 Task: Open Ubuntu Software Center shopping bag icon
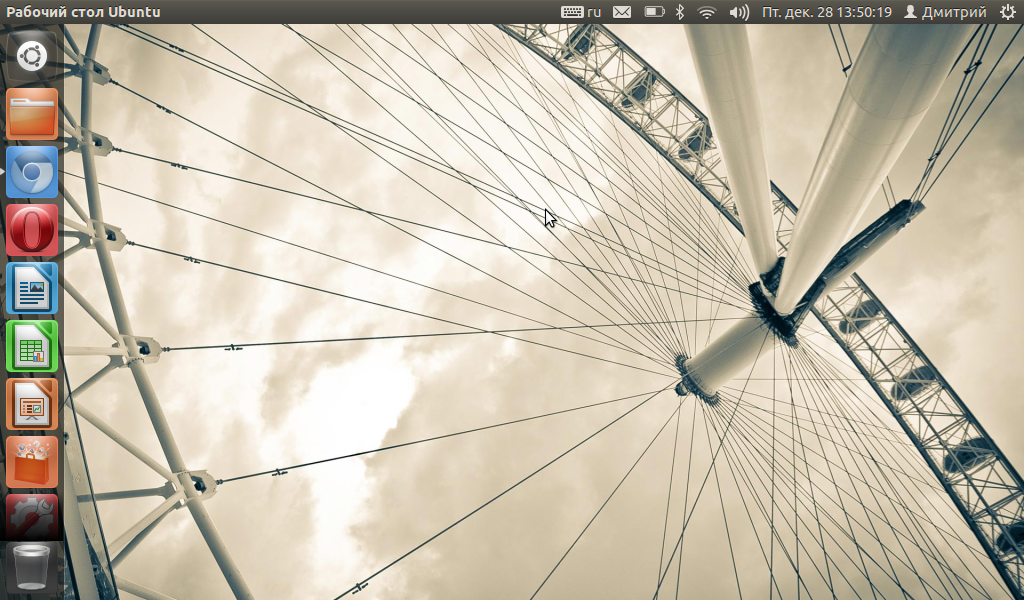[x=32, y=462]
